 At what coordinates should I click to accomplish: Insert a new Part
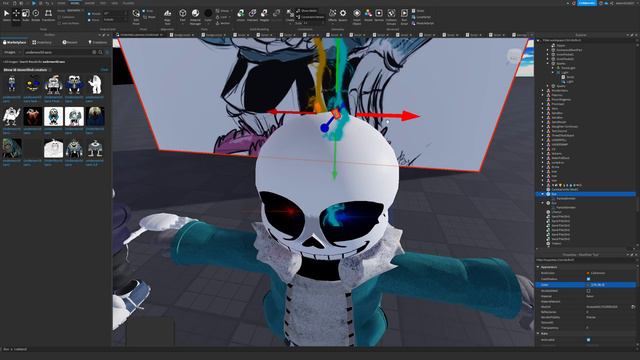(x=183, y=16)
